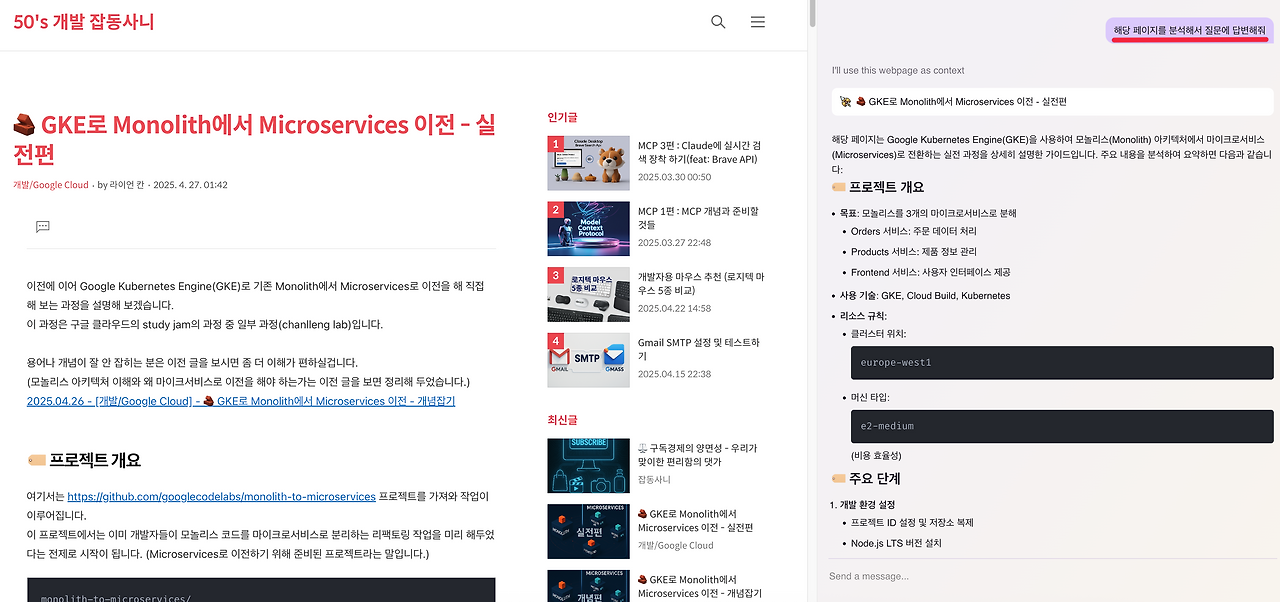Open the hamburger menu icon
Image resolution: width=1280 pixels, height=602 pixels.
pyautogui.click(x=758, y=22)
